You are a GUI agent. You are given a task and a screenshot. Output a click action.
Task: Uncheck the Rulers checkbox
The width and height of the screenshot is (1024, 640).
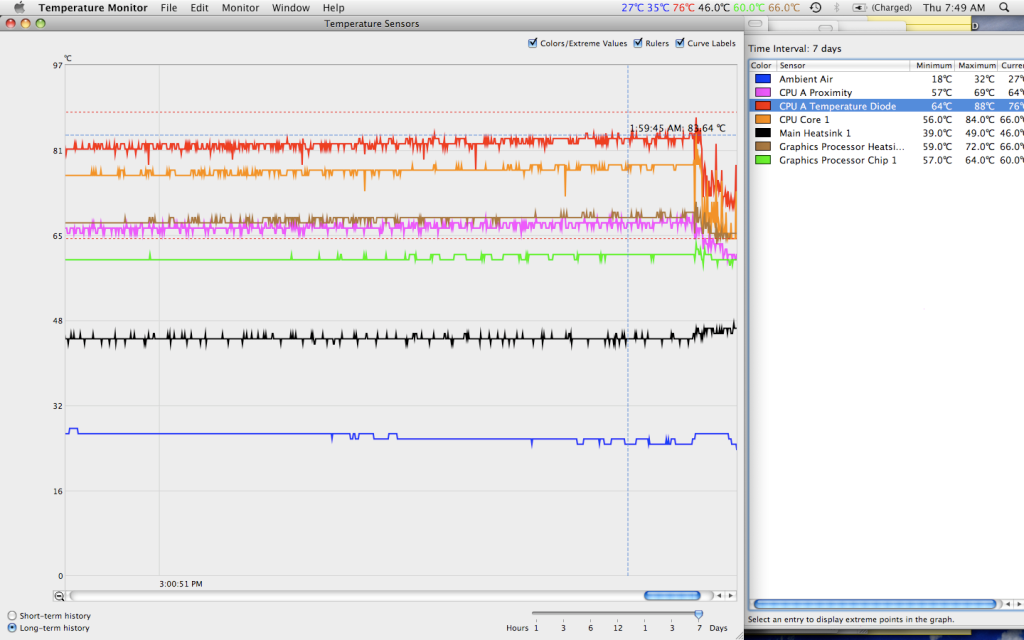click(x=638, y=43)
